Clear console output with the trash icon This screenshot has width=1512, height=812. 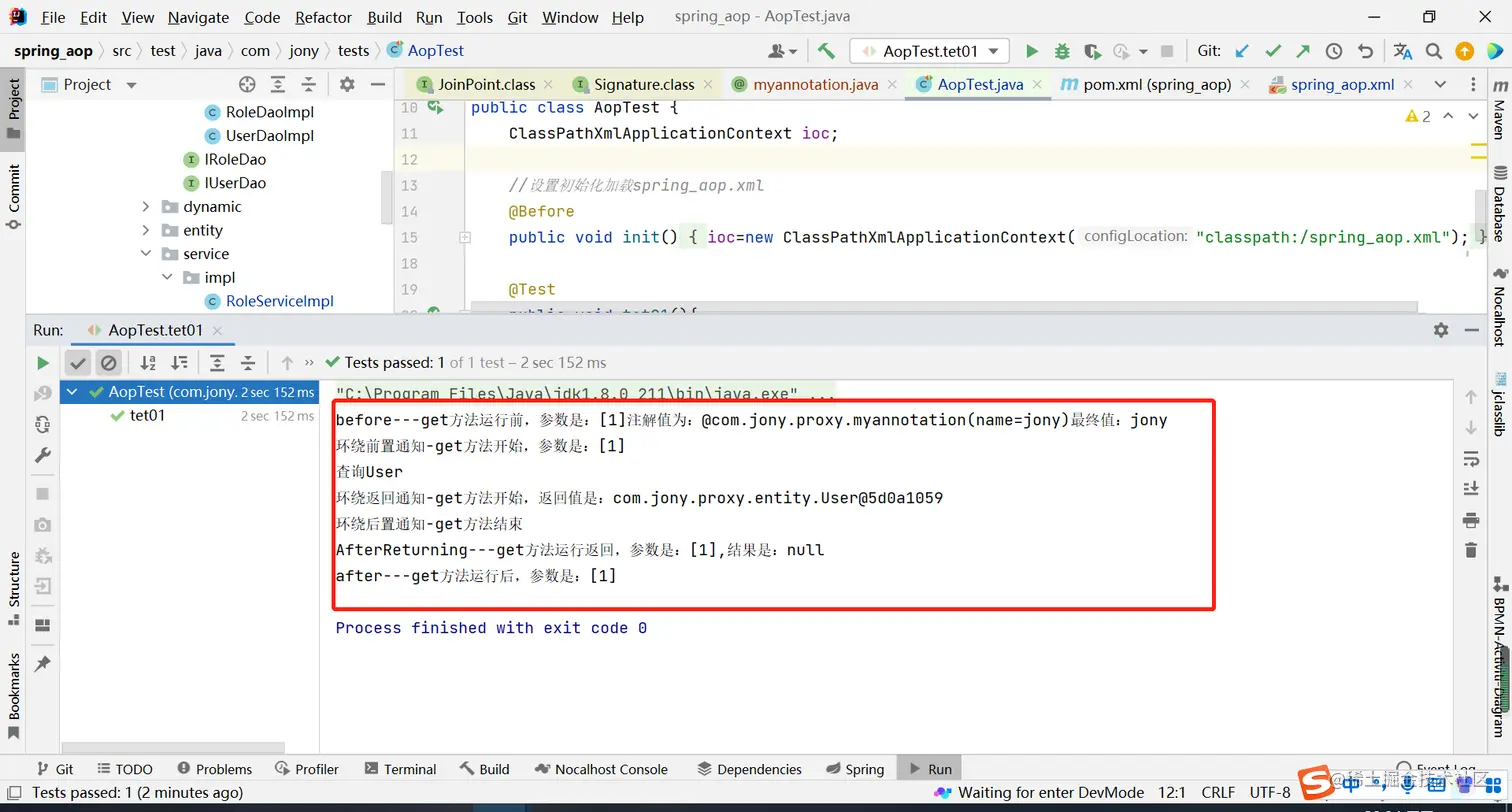[x=1470, y=550]
